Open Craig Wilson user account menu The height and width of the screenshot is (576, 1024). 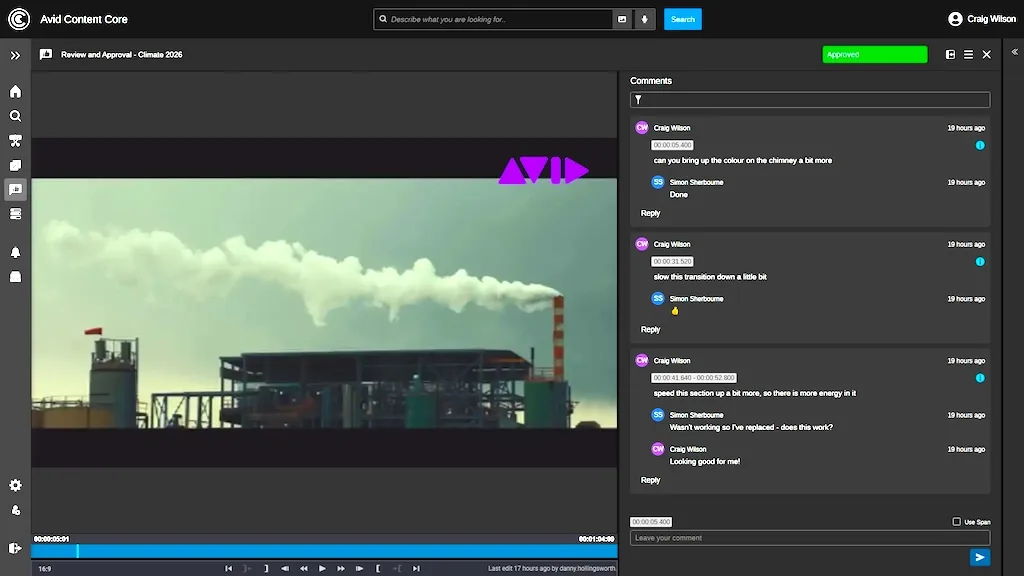981,19
